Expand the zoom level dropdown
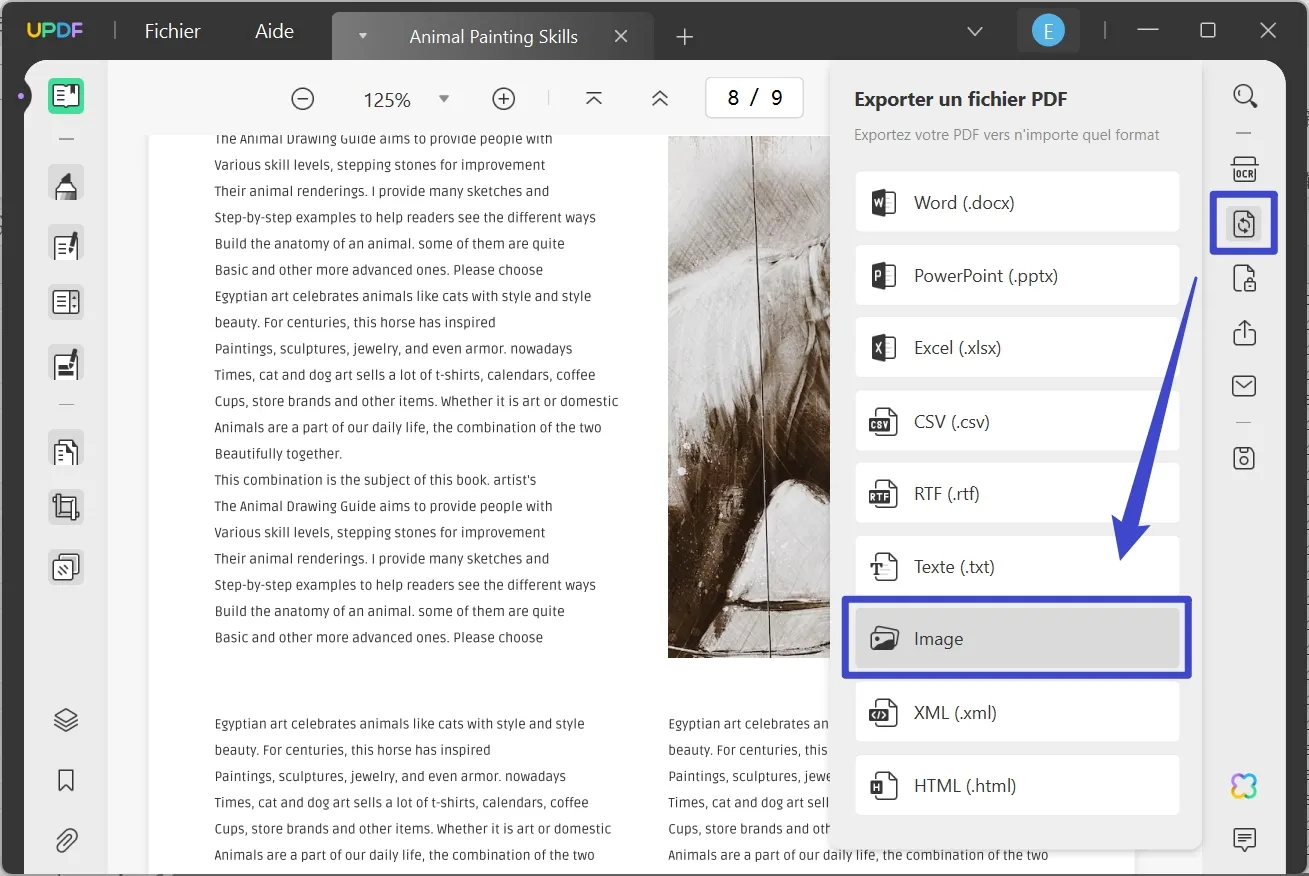The width and height of the screenshot is (1309, 876). click(x=443, y=98)
